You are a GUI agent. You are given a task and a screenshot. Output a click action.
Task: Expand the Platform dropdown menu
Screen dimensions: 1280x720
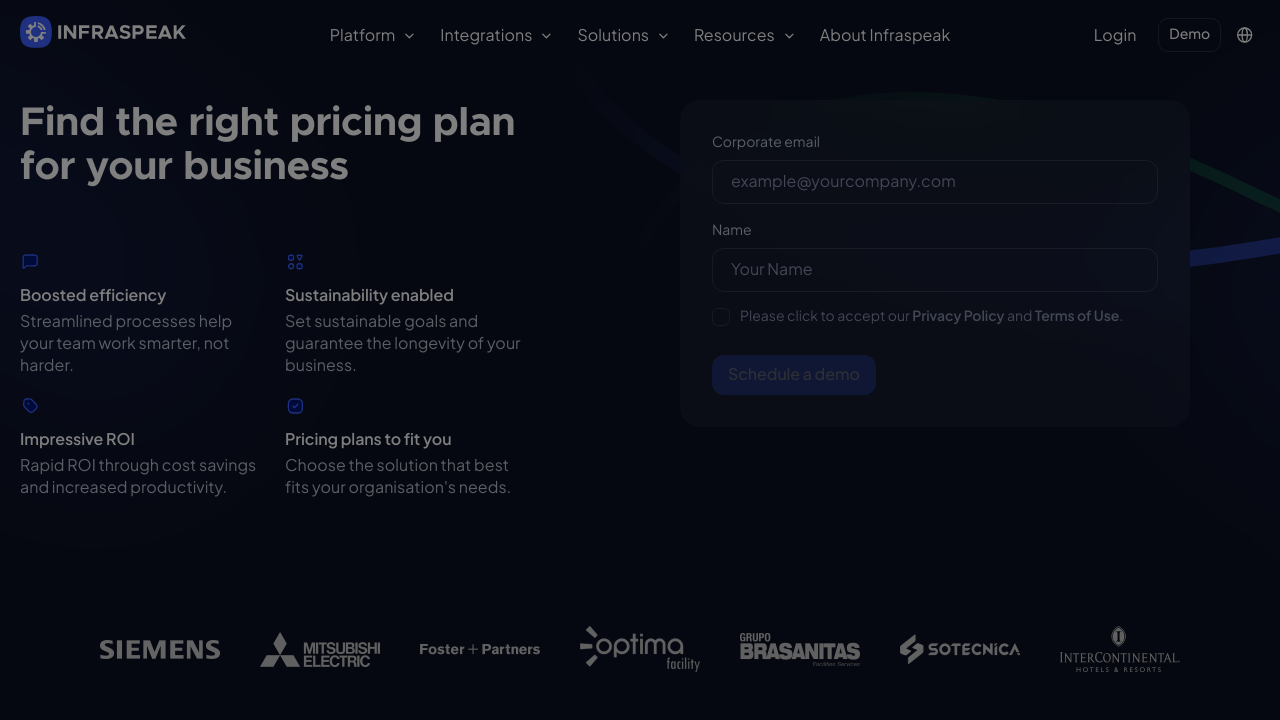point(371,36)
